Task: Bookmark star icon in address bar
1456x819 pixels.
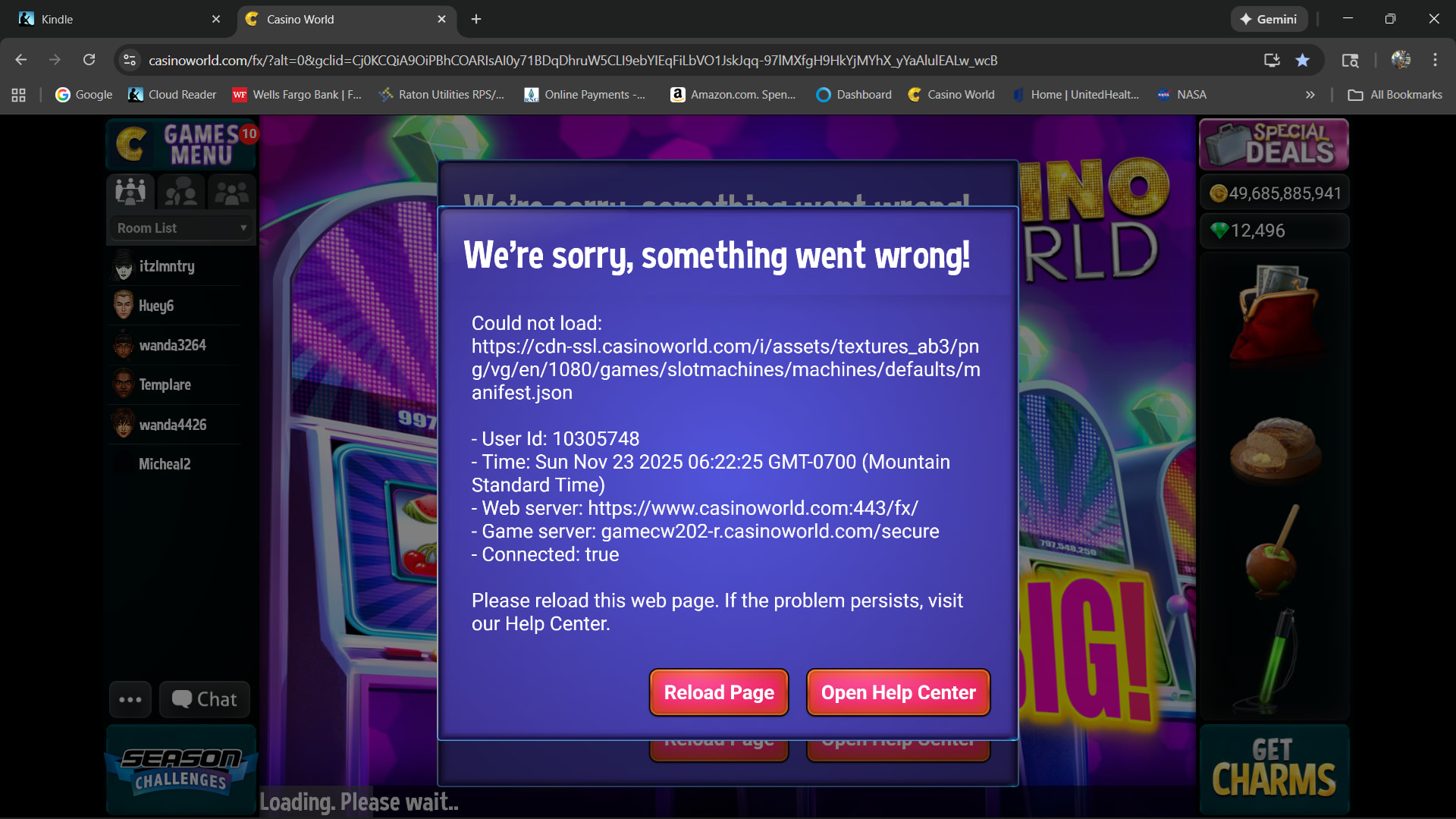Action: [1302, 60]
